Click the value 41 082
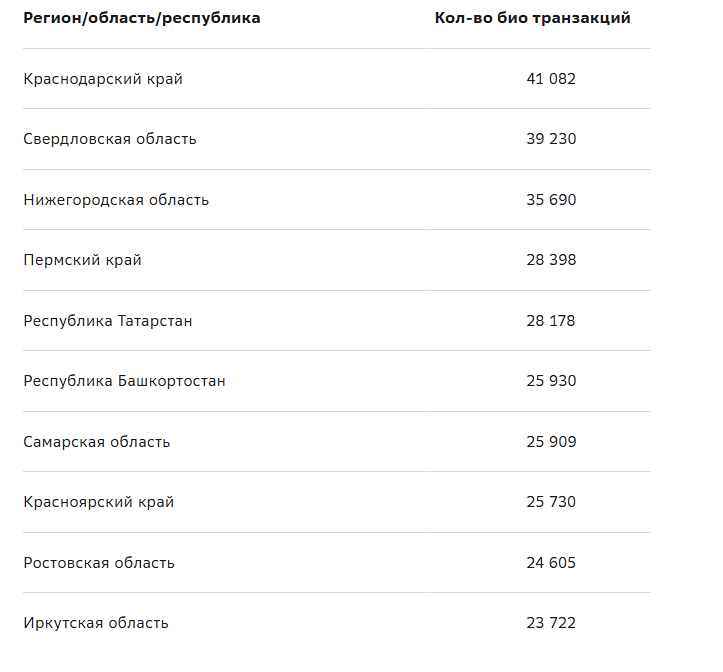This screenshot has height=672, width=723. 551,79
